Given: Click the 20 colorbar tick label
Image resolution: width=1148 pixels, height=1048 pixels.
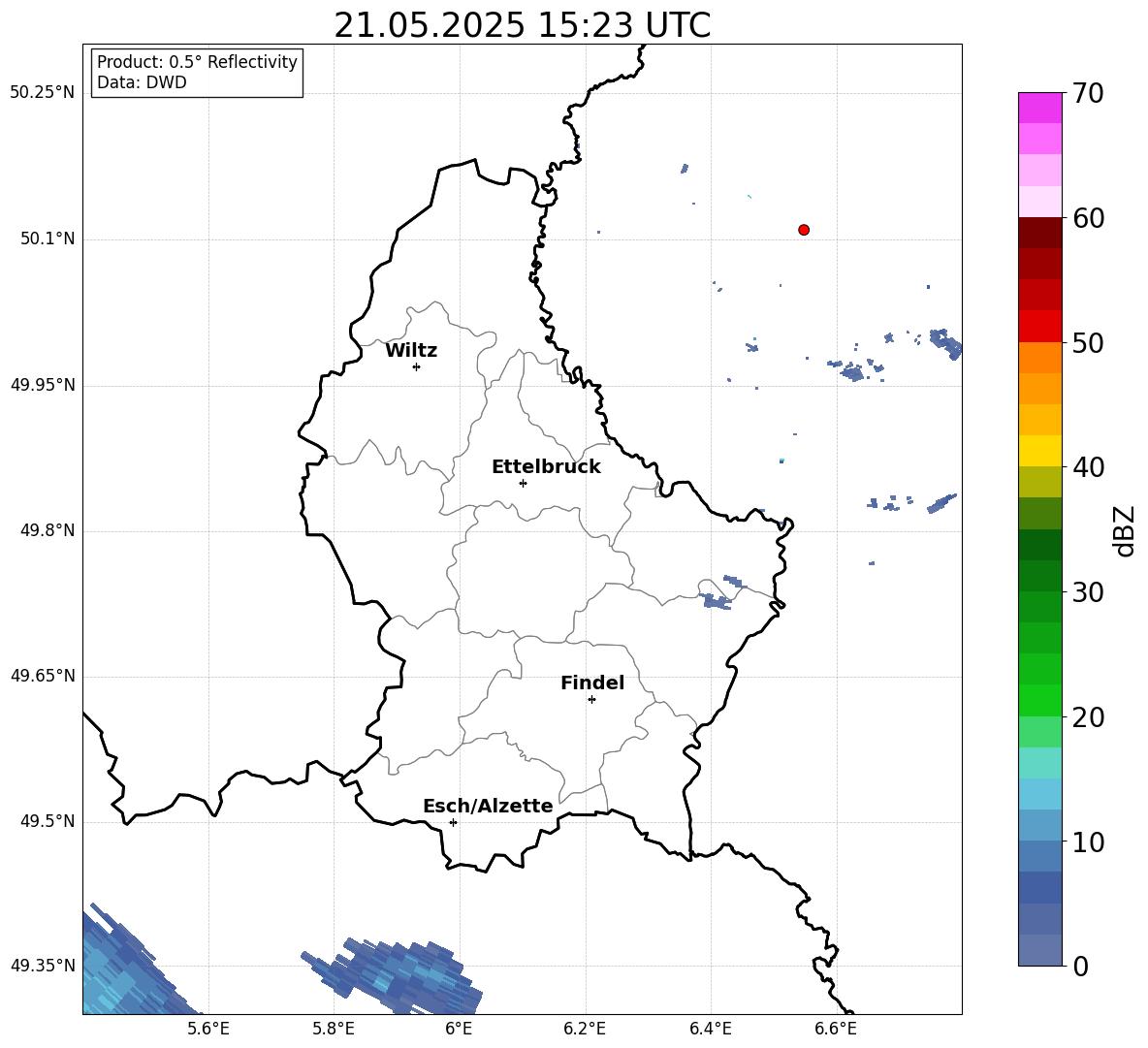Looking at the screenshot, I should (1088, 717).
